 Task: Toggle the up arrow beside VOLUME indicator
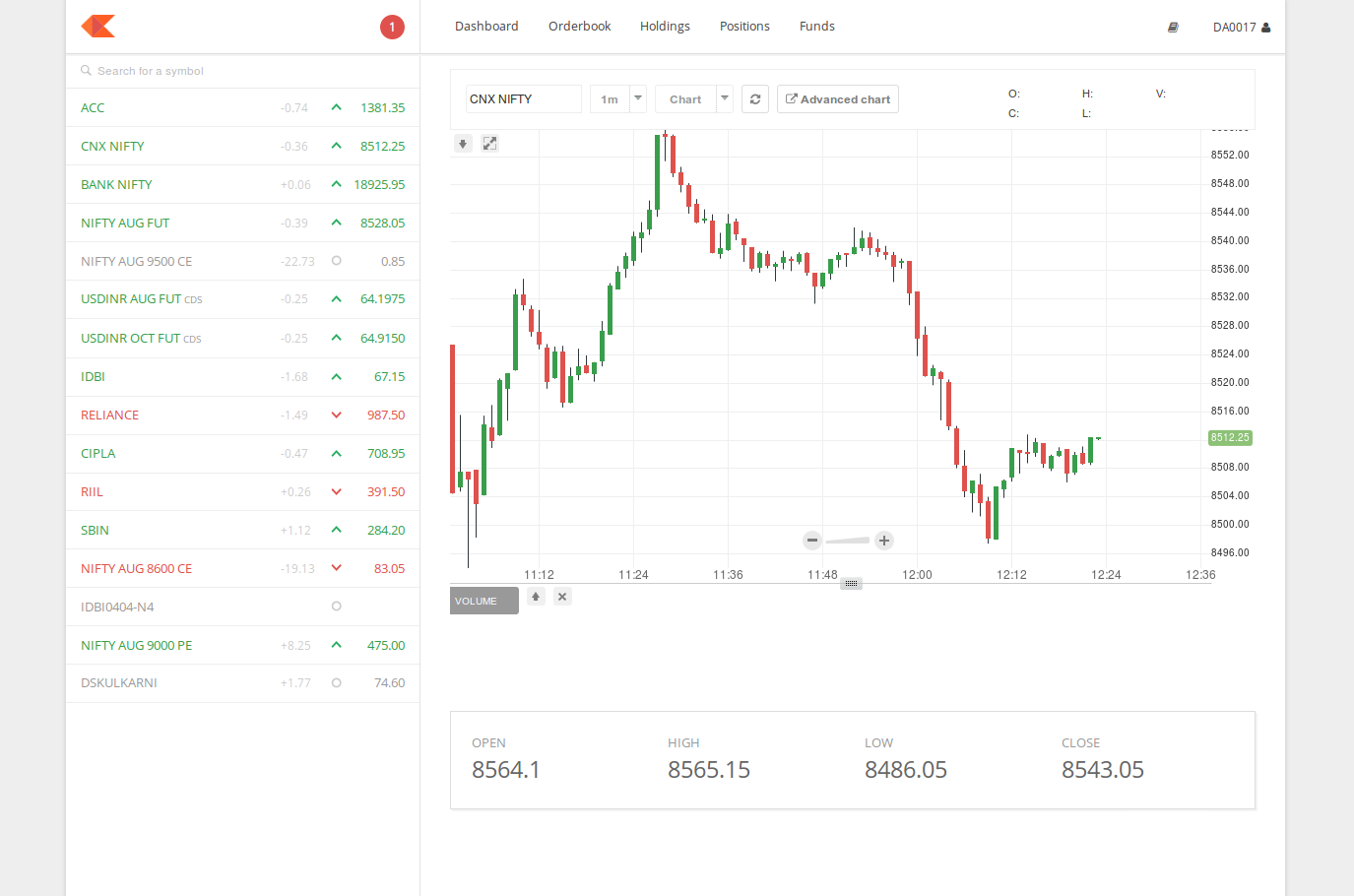[536, 597]
